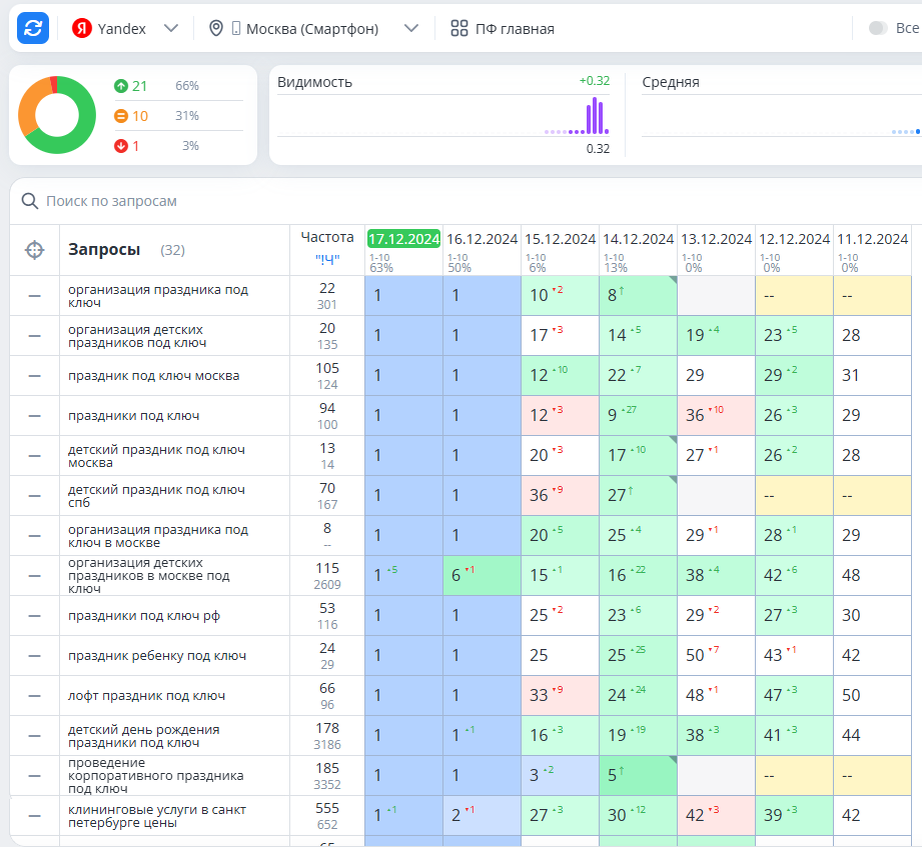Click the Yandex logo icon
The height and width of the screenshot is (847, 922).
pyautogui.click(x=82, y=28)
